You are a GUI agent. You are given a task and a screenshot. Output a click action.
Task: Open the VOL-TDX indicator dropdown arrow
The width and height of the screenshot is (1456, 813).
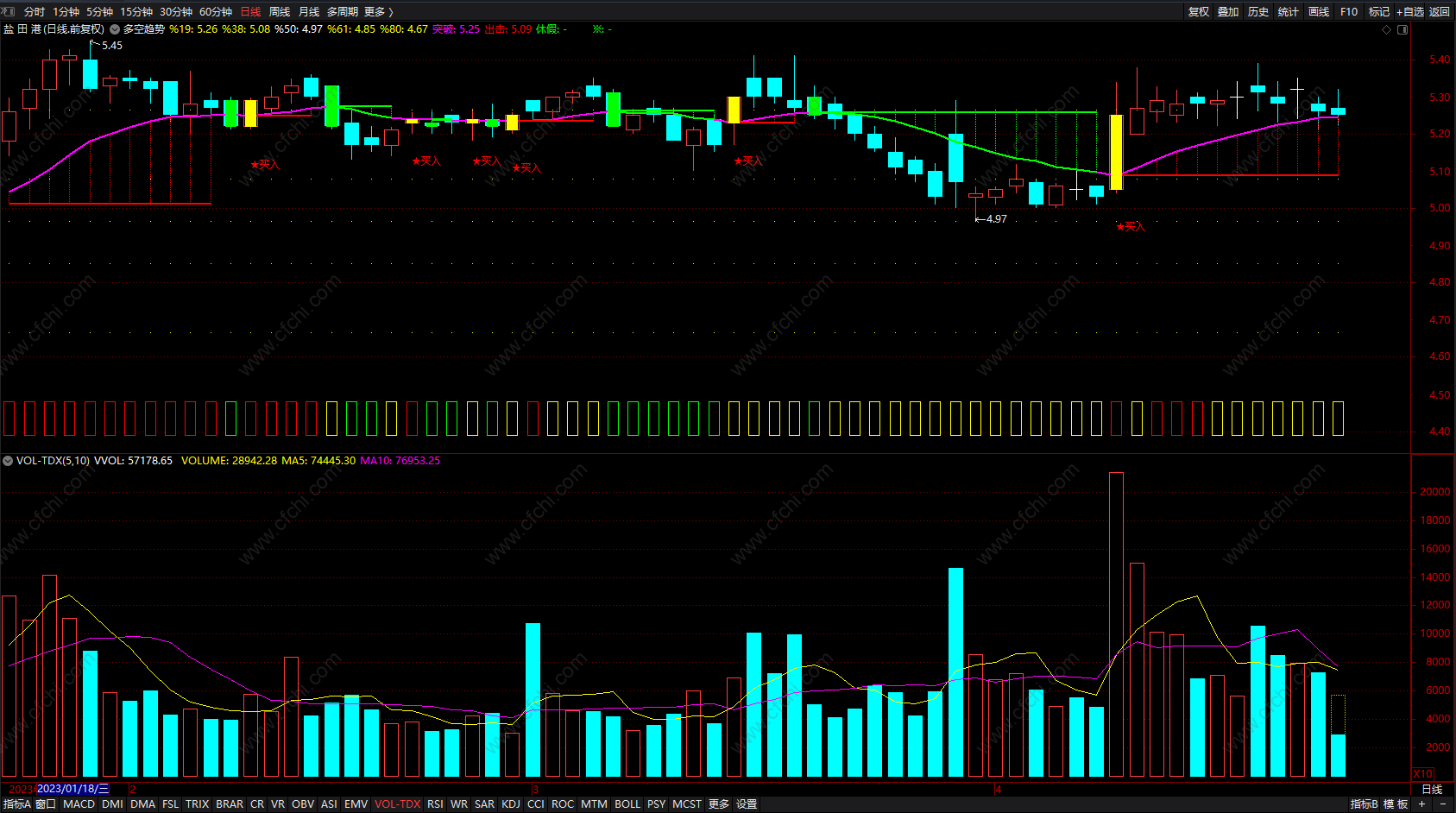[8, 461]
